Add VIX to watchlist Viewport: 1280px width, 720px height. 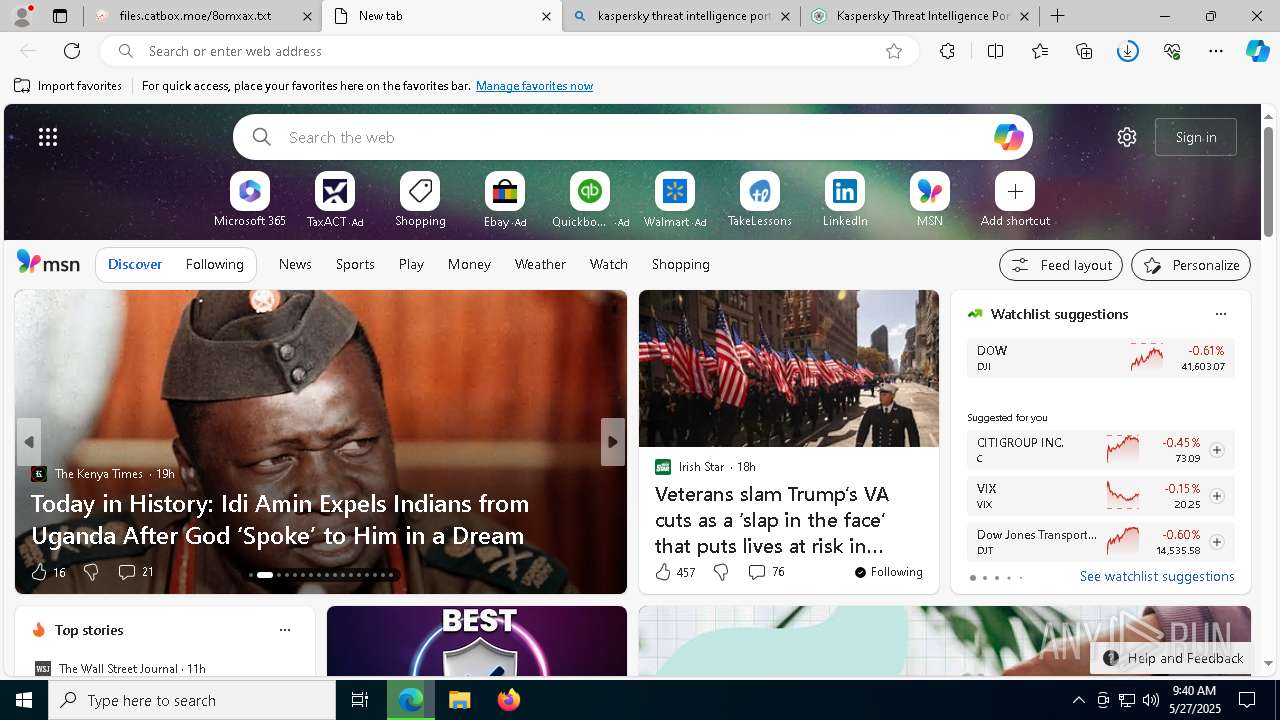1216,496
